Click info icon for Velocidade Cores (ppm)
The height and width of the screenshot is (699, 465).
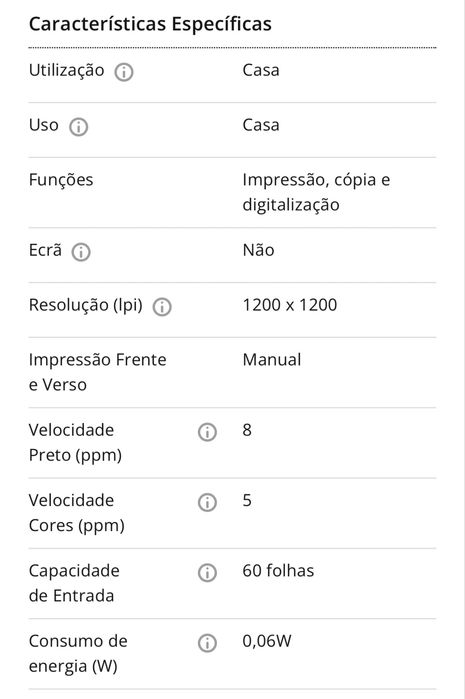coord(207,502)
